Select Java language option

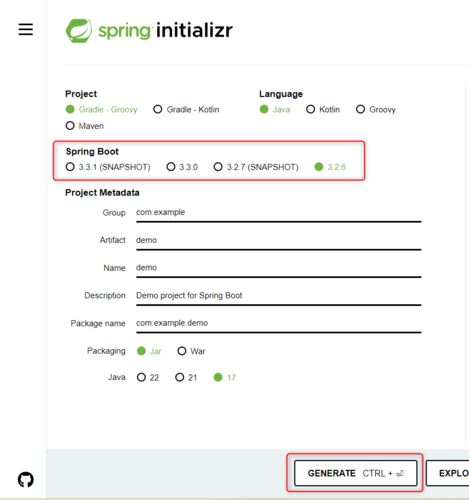click(x=275, y=109)
